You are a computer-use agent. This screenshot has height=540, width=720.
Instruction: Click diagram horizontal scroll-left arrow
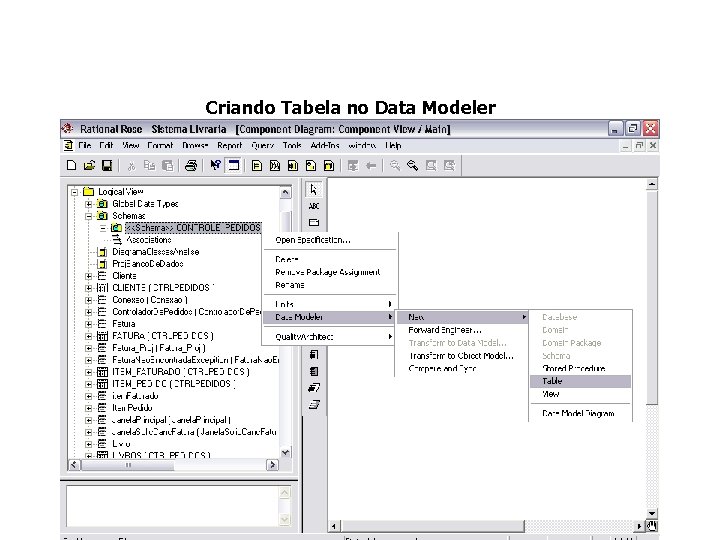coord(334,526)
